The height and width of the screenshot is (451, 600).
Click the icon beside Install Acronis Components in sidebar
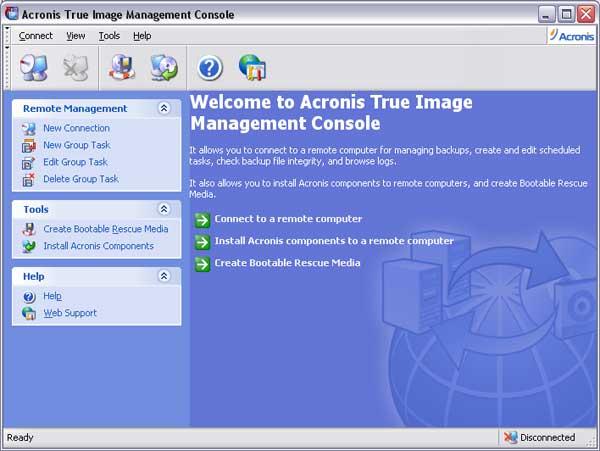[29, 246]
